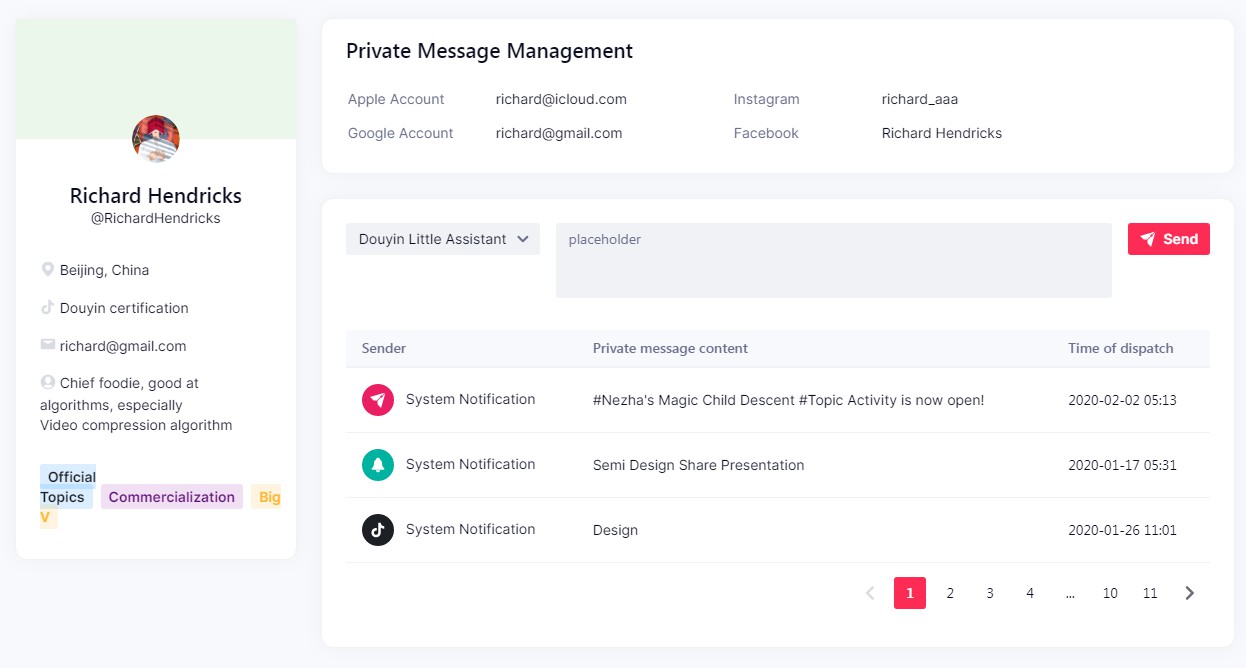This screenshot has height=668, width=1246.
Task: Click the Douyin certification logo icon
Action: (x=47, y=308)
